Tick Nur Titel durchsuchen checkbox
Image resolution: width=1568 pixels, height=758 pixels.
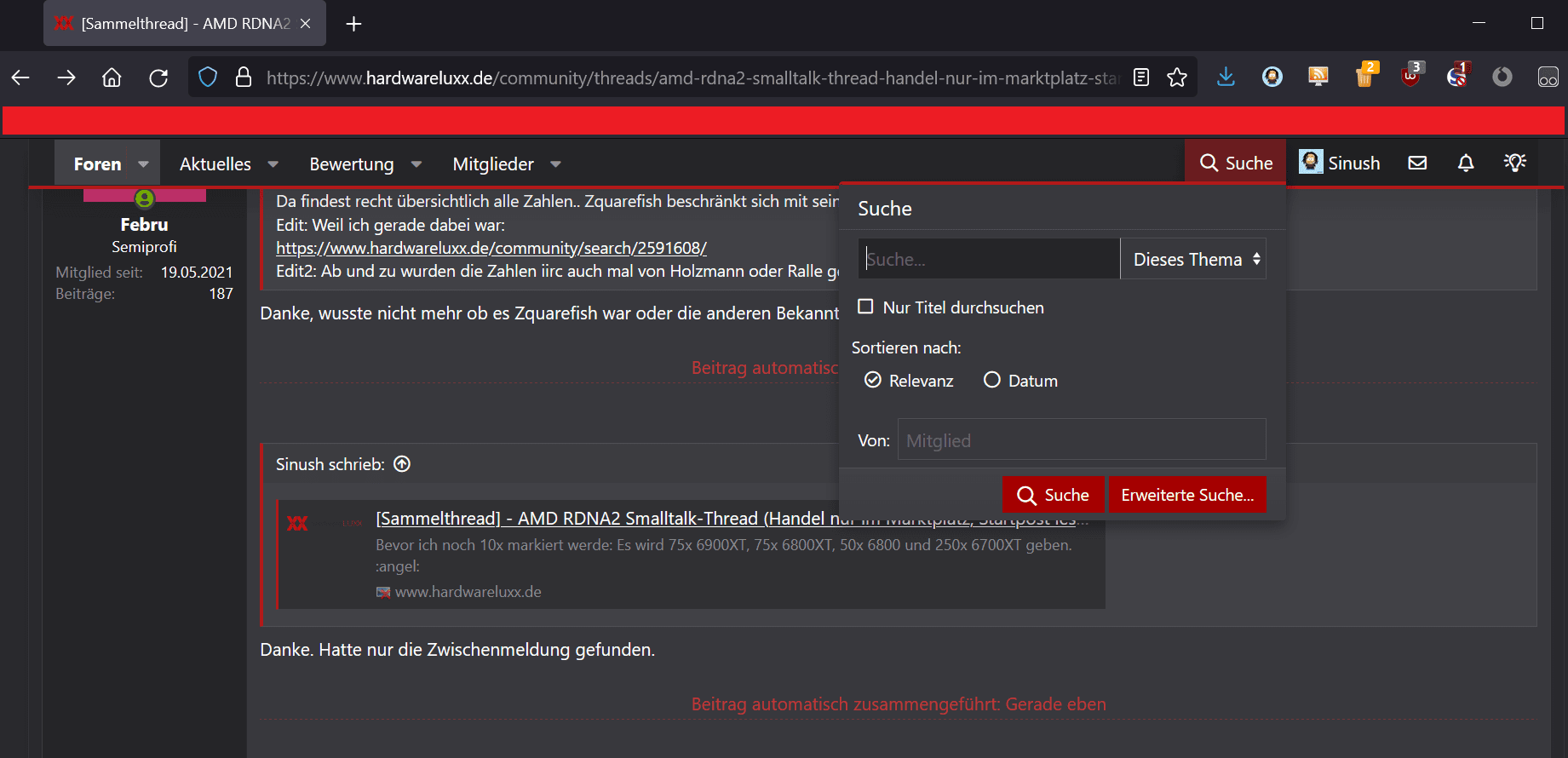coord(865,307)
